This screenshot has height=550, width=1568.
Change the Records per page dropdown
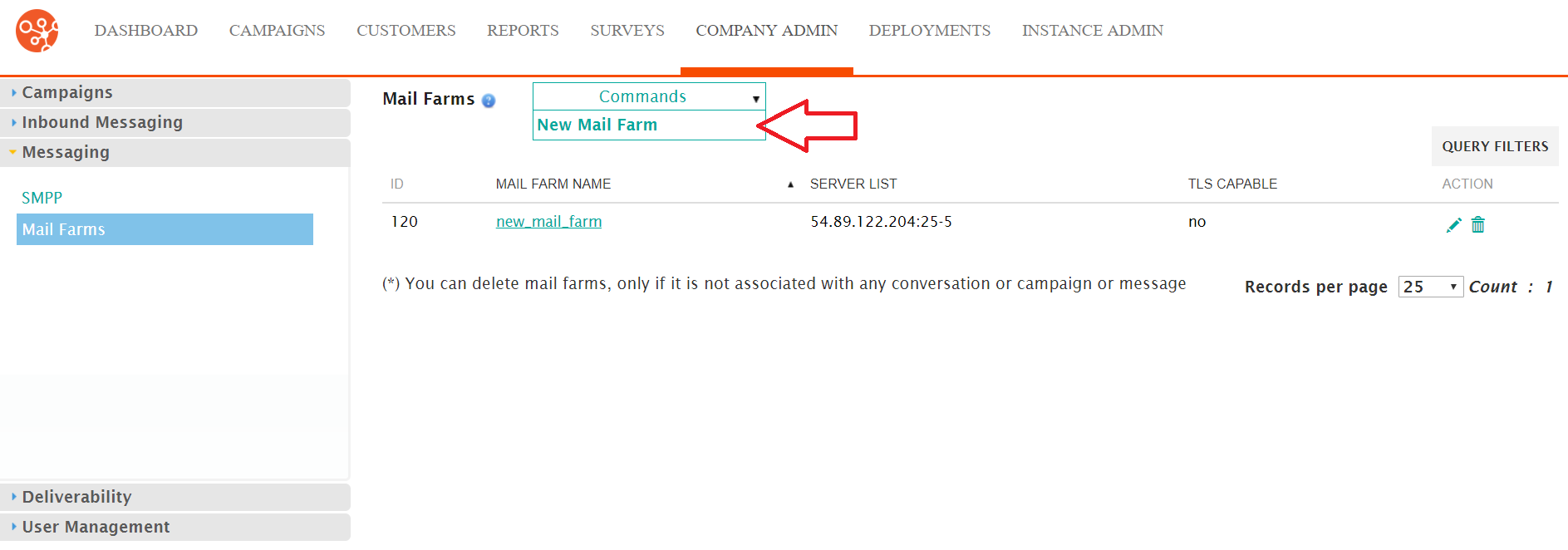[1430, 287]
